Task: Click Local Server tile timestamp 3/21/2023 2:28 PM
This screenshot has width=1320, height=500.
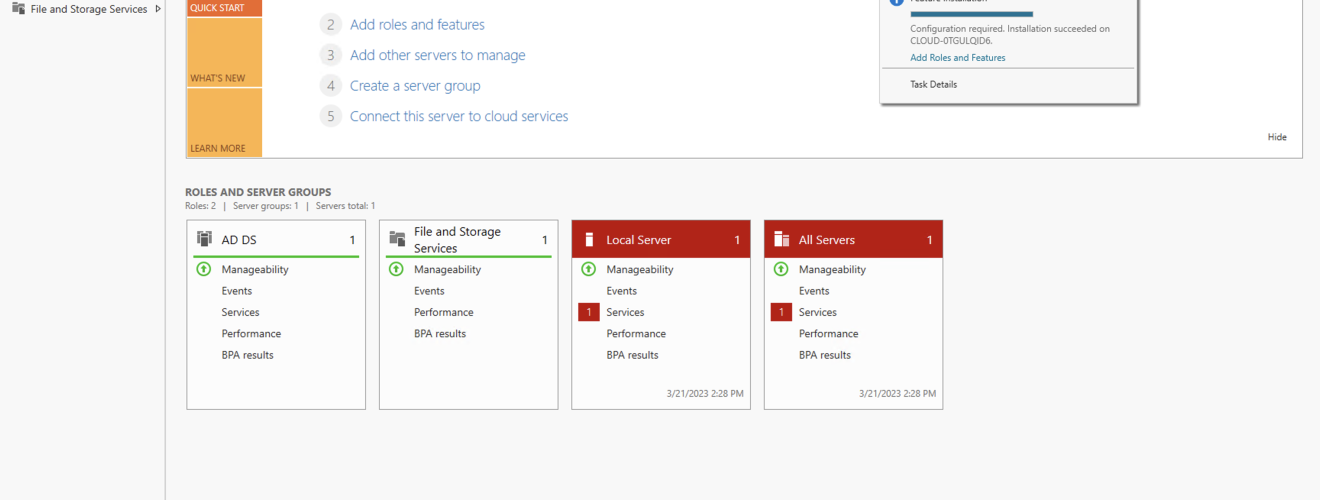Action: coord(705,394)
